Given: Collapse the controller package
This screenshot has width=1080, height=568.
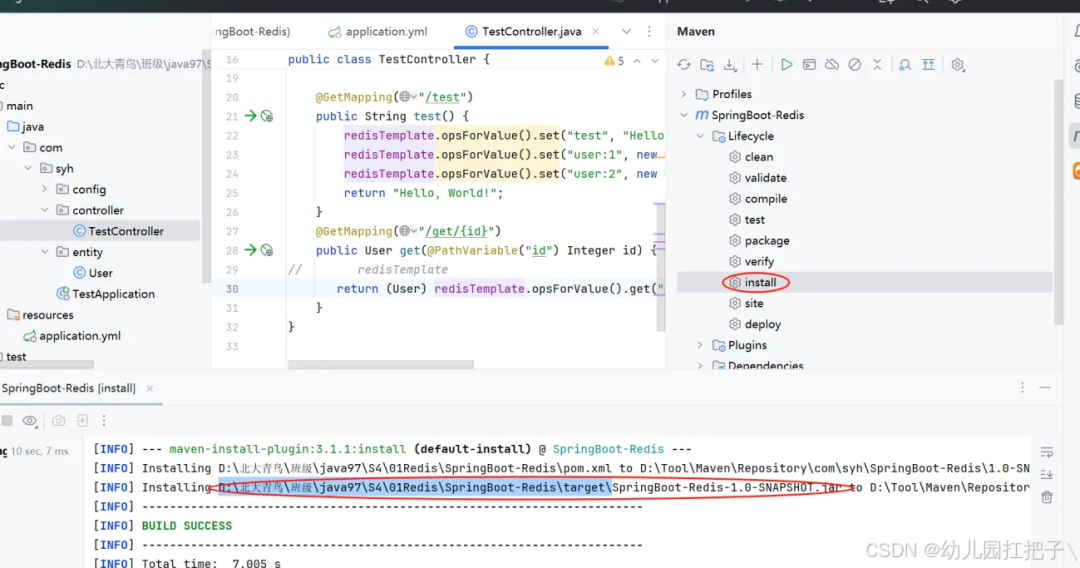Looking at the screenshot, I should (45, 210).
